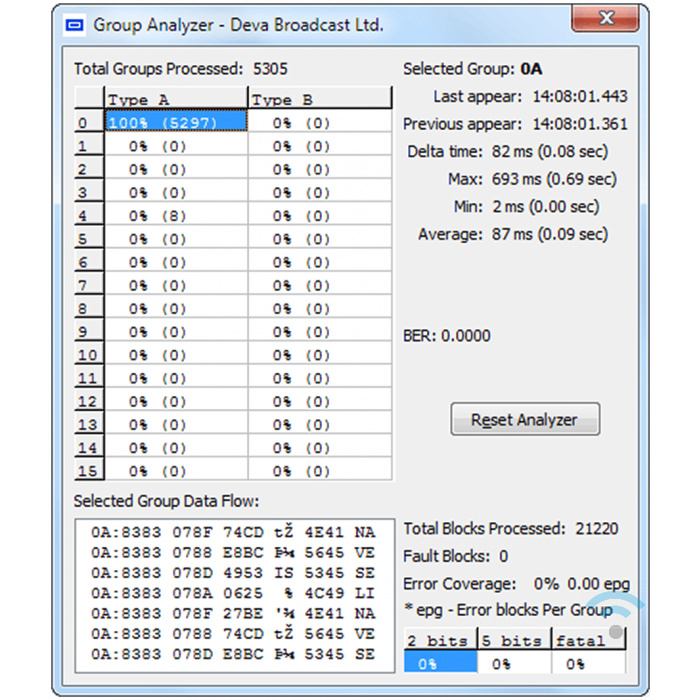Viewport: 700px width, 700px height.
Task: Click last data flow line 078D E8BC 5345 SE
Action: pyautogui.click(x=233, y=654)
